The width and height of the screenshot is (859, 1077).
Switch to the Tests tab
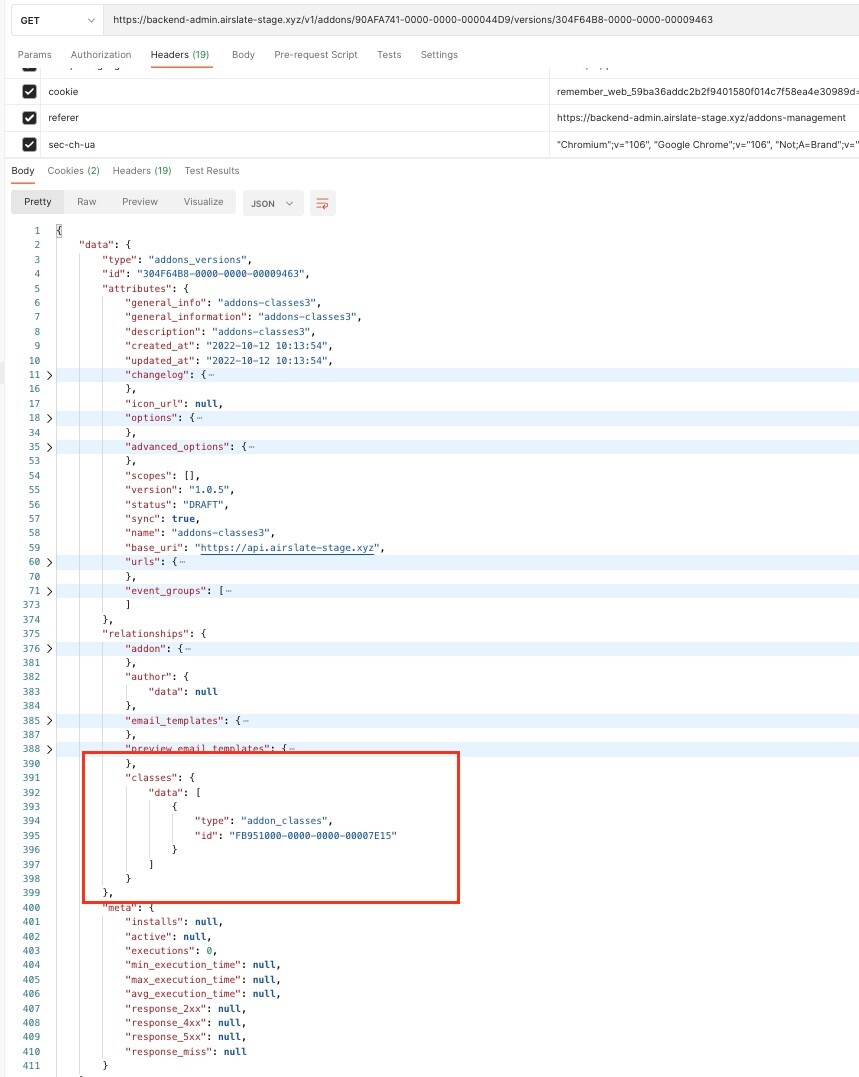(x=389, y=55)
